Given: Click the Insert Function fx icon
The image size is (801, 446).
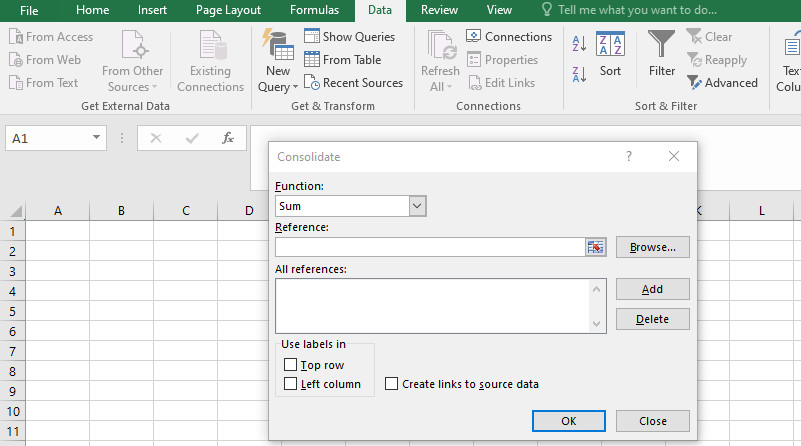Looking at the screenshot, I should 228,138.
